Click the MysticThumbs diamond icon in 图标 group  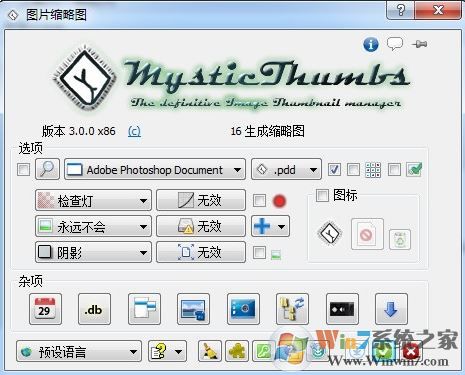pyautogui.click(x=330, y=233)
